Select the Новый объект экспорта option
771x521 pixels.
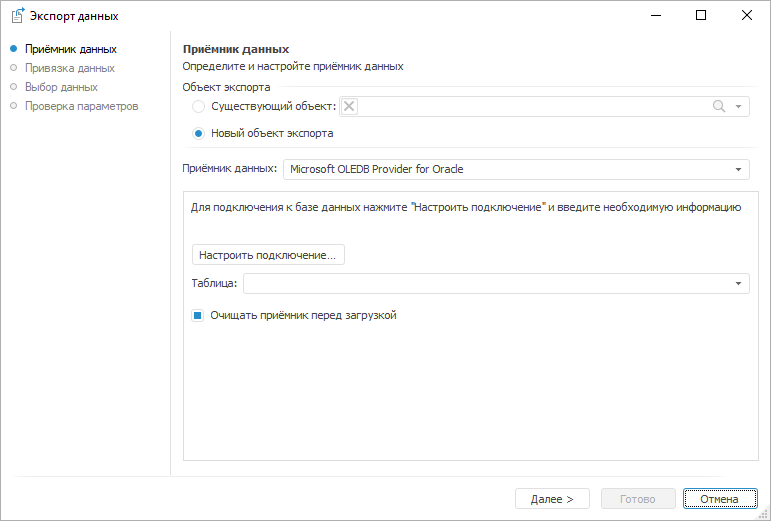199,133
